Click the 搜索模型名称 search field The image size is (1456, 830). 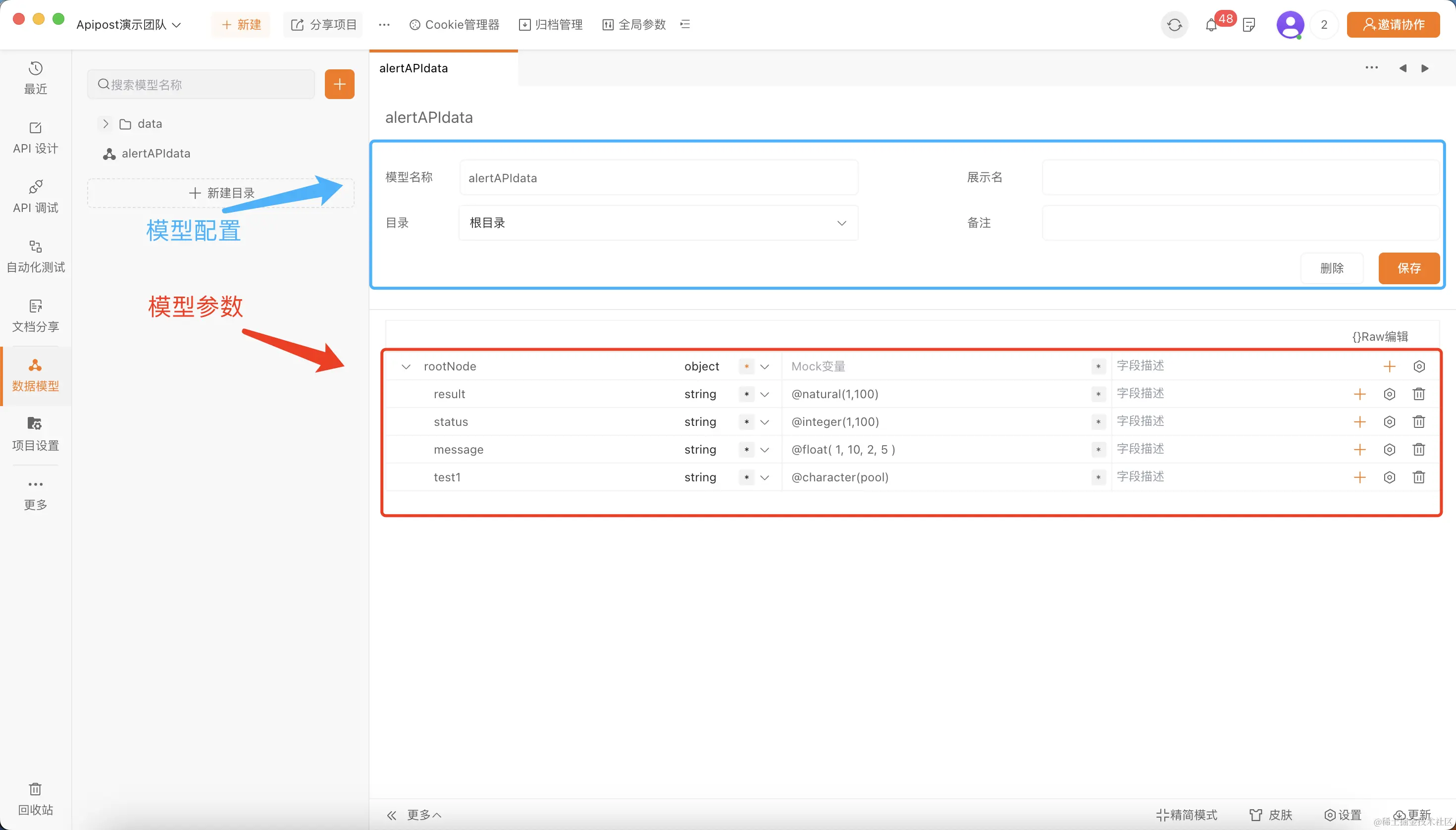pos(201,84)
